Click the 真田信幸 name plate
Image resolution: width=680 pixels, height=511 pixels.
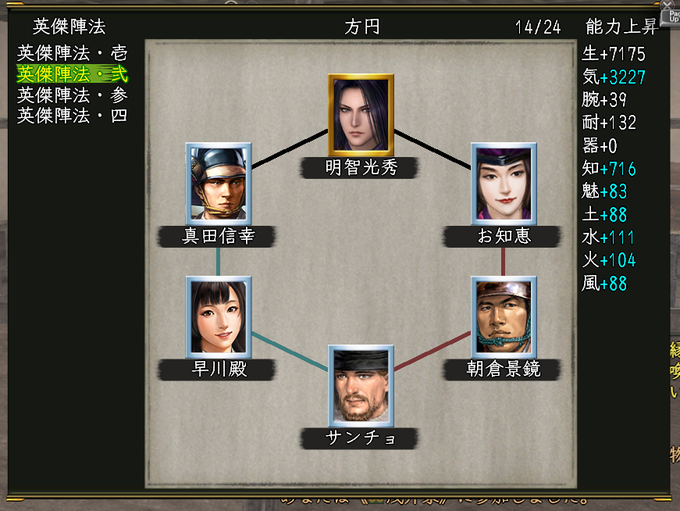click(217, 236)
